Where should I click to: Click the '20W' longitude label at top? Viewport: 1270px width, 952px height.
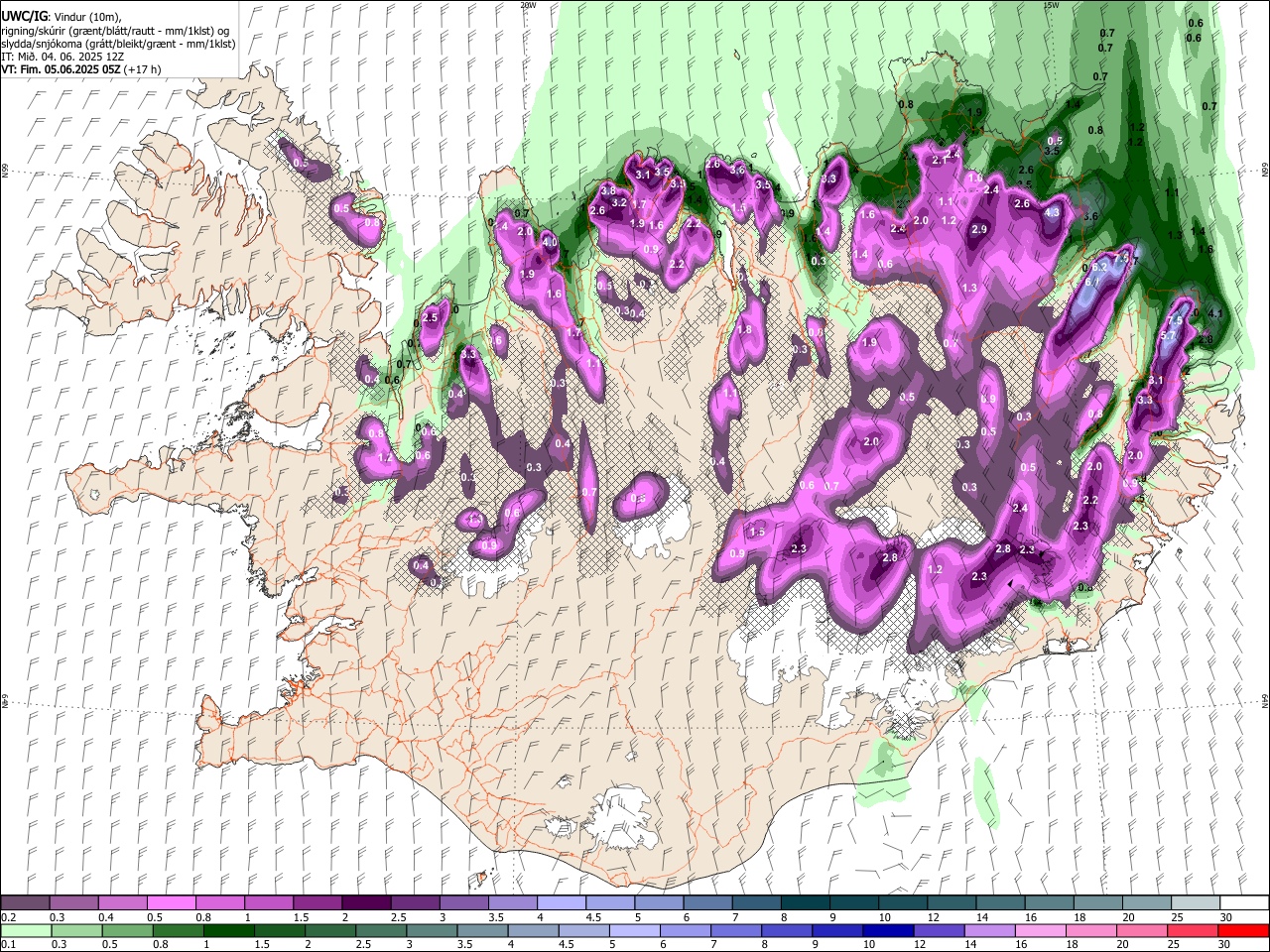click(x=528, y=5)
